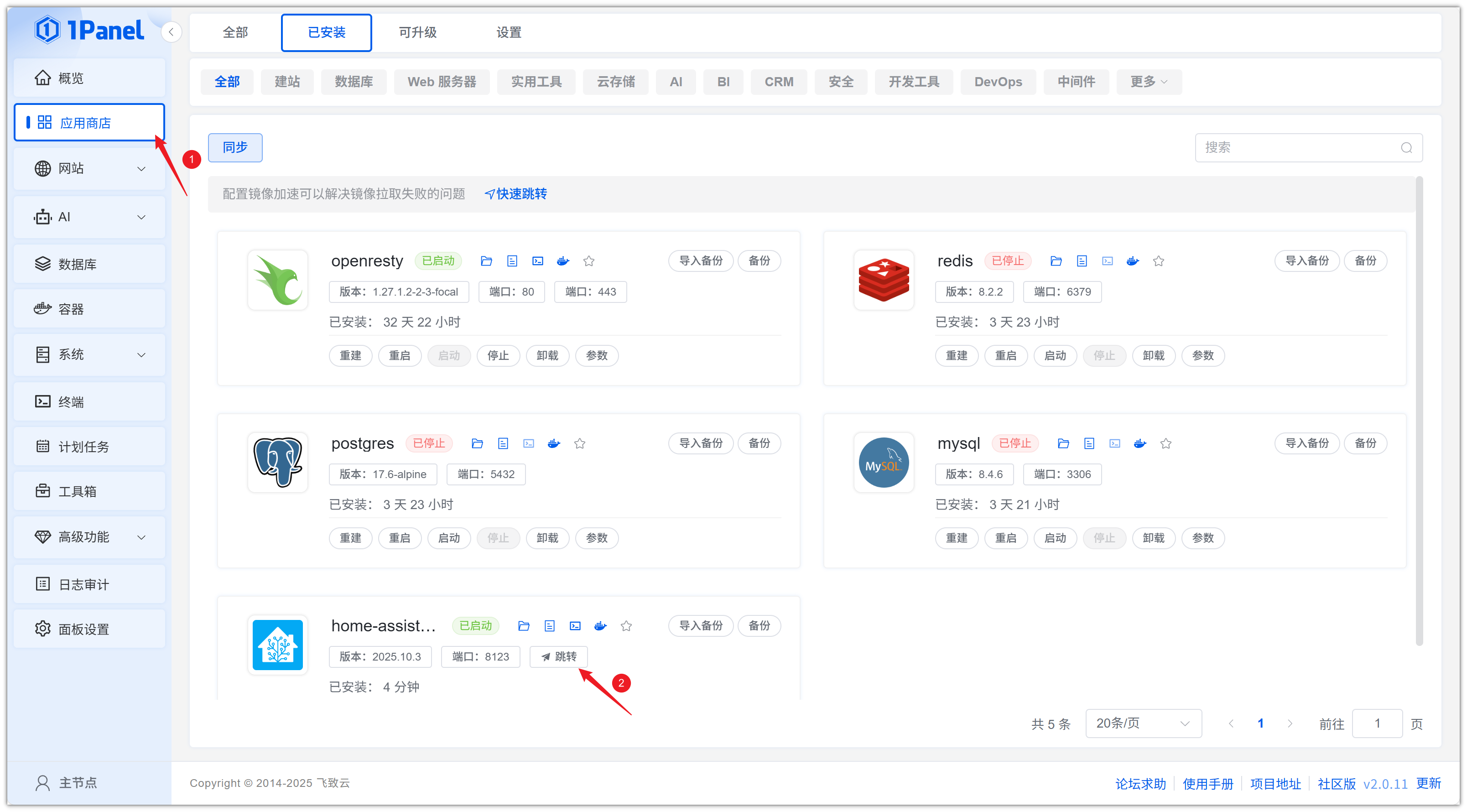Toggle favorite star for mysql

[1165, 443]
